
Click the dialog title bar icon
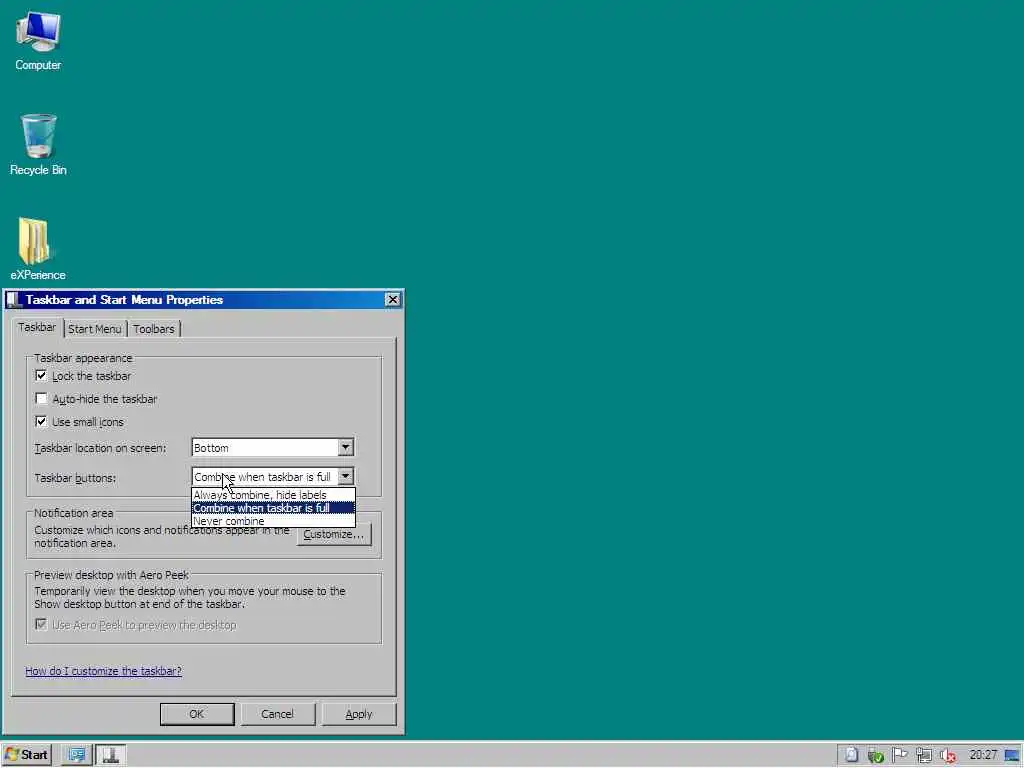coord(13,300)
